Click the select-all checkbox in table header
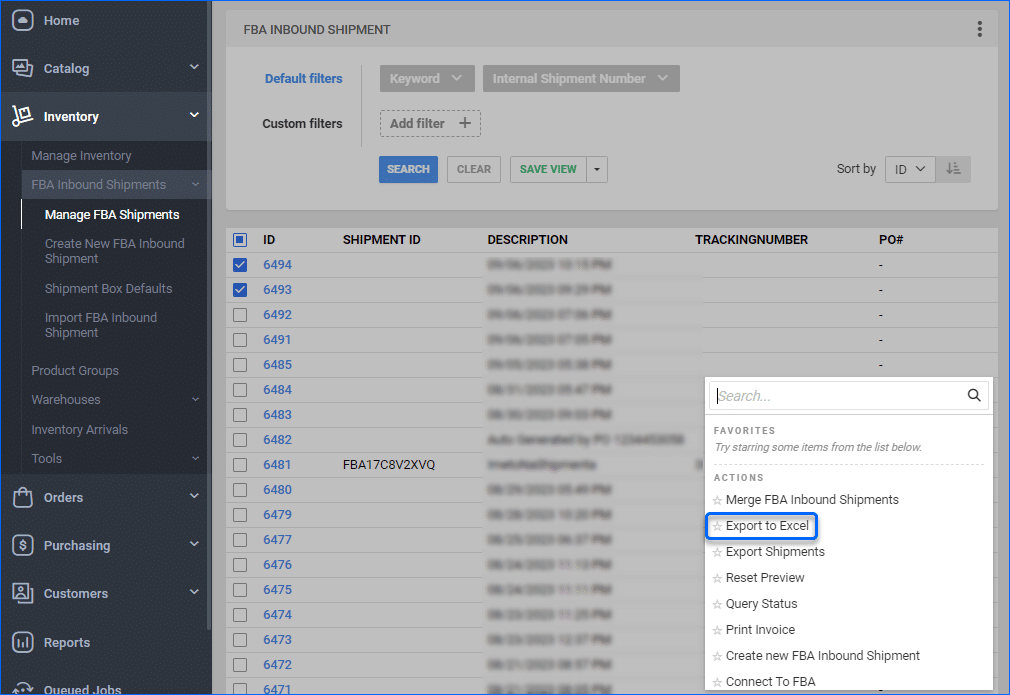1010x695 pixels. [x=239, y=239]
